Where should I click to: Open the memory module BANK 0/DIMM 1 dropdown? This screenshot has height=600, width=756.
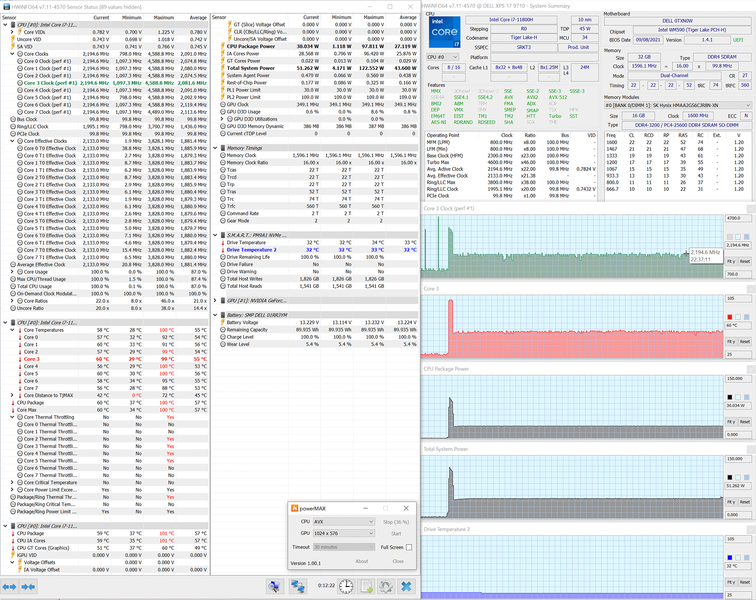click(677, 105)
